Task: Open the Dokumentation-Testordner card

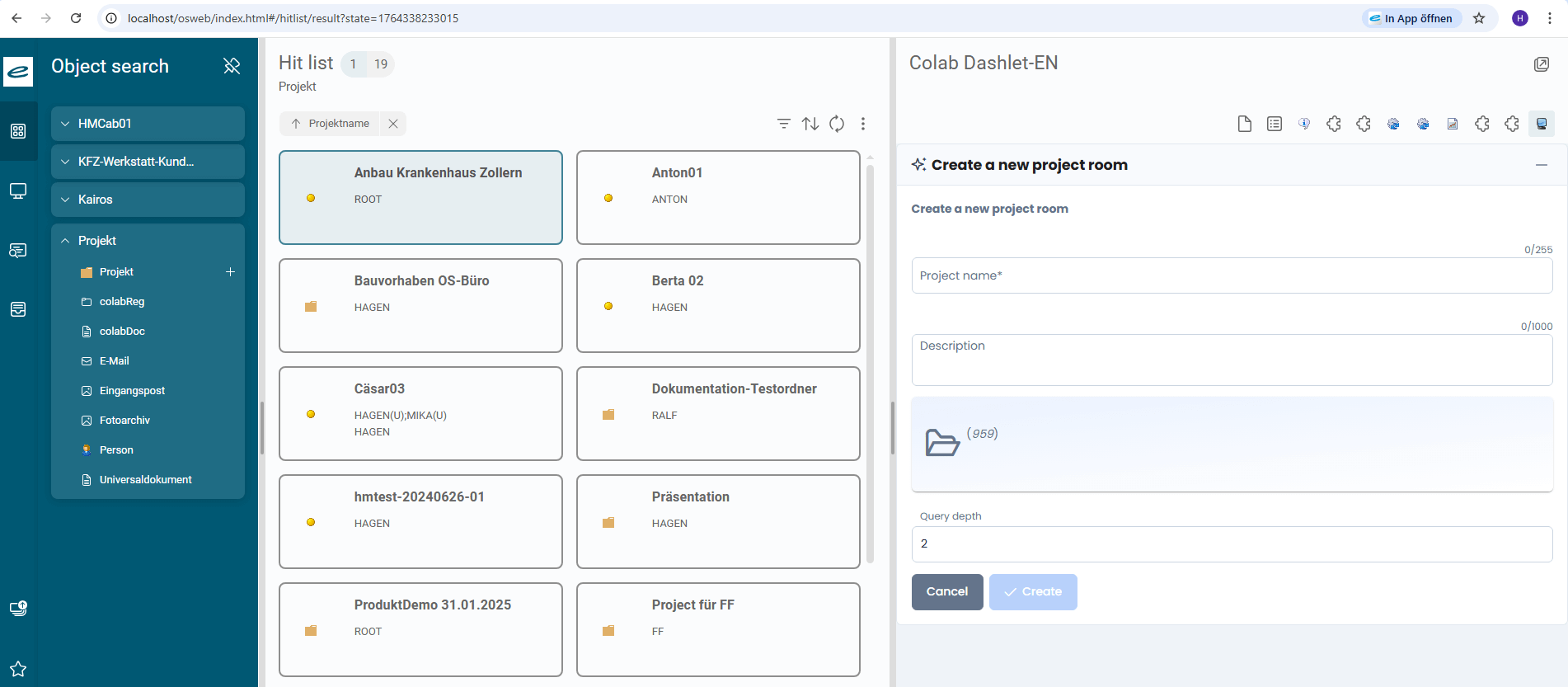Action: click(718, 413)
